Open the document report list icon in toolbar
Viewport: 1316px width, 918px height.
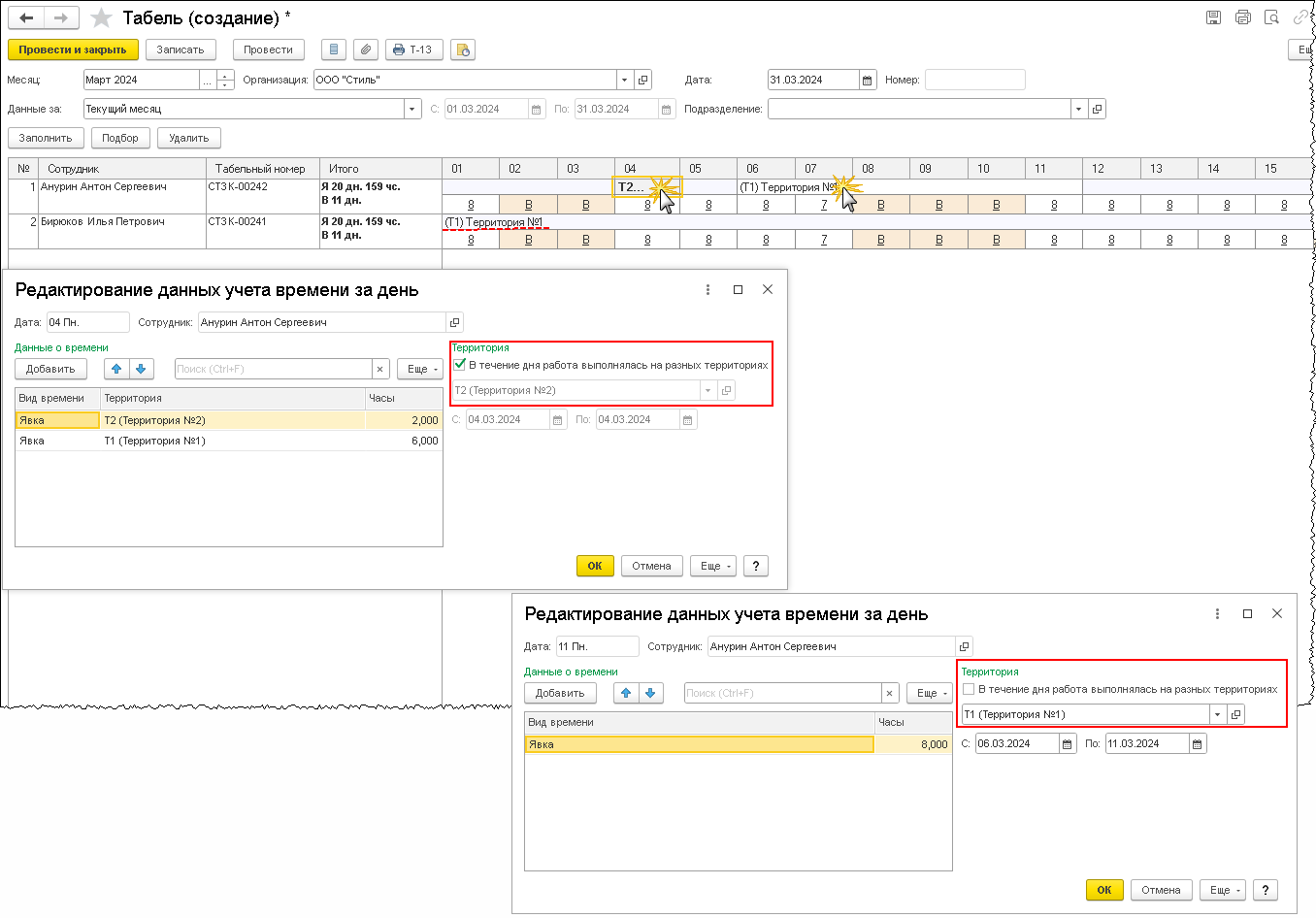[334, 49]
